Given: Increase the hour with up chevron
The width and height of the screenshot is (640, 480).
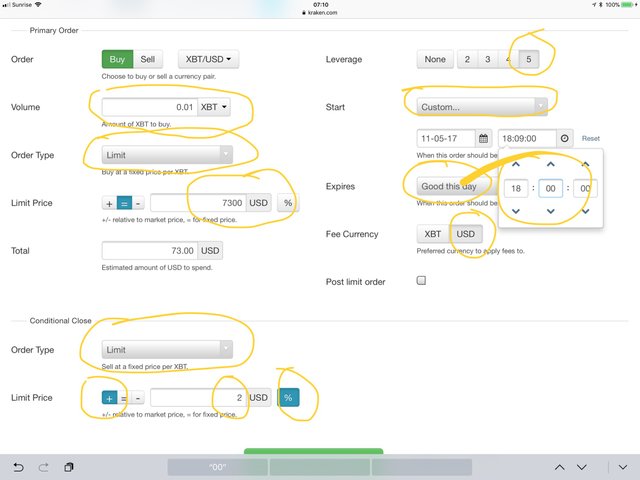Looking at the screenshot, I should click(516, 164).
